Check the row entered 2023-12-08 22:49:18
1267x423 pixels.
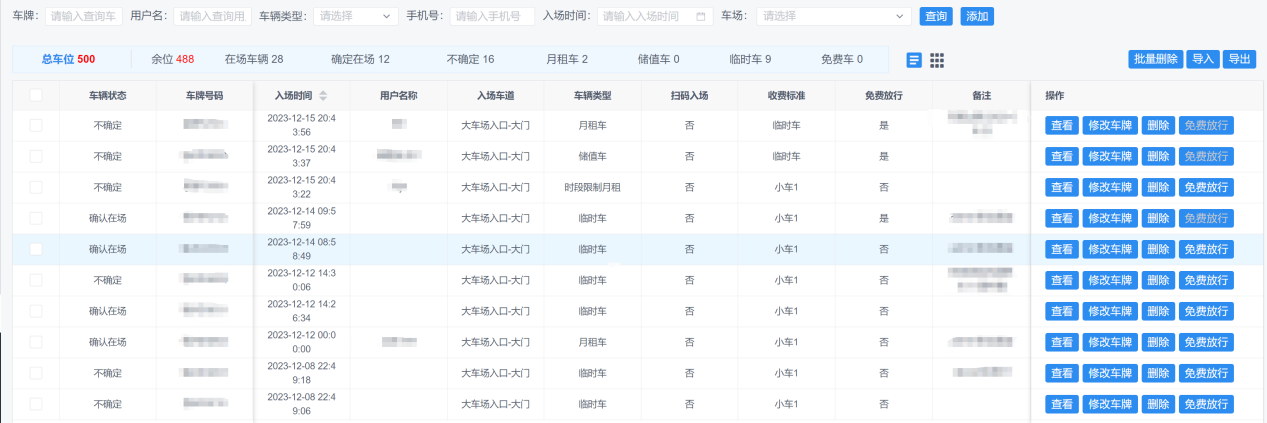click(36, 373)
